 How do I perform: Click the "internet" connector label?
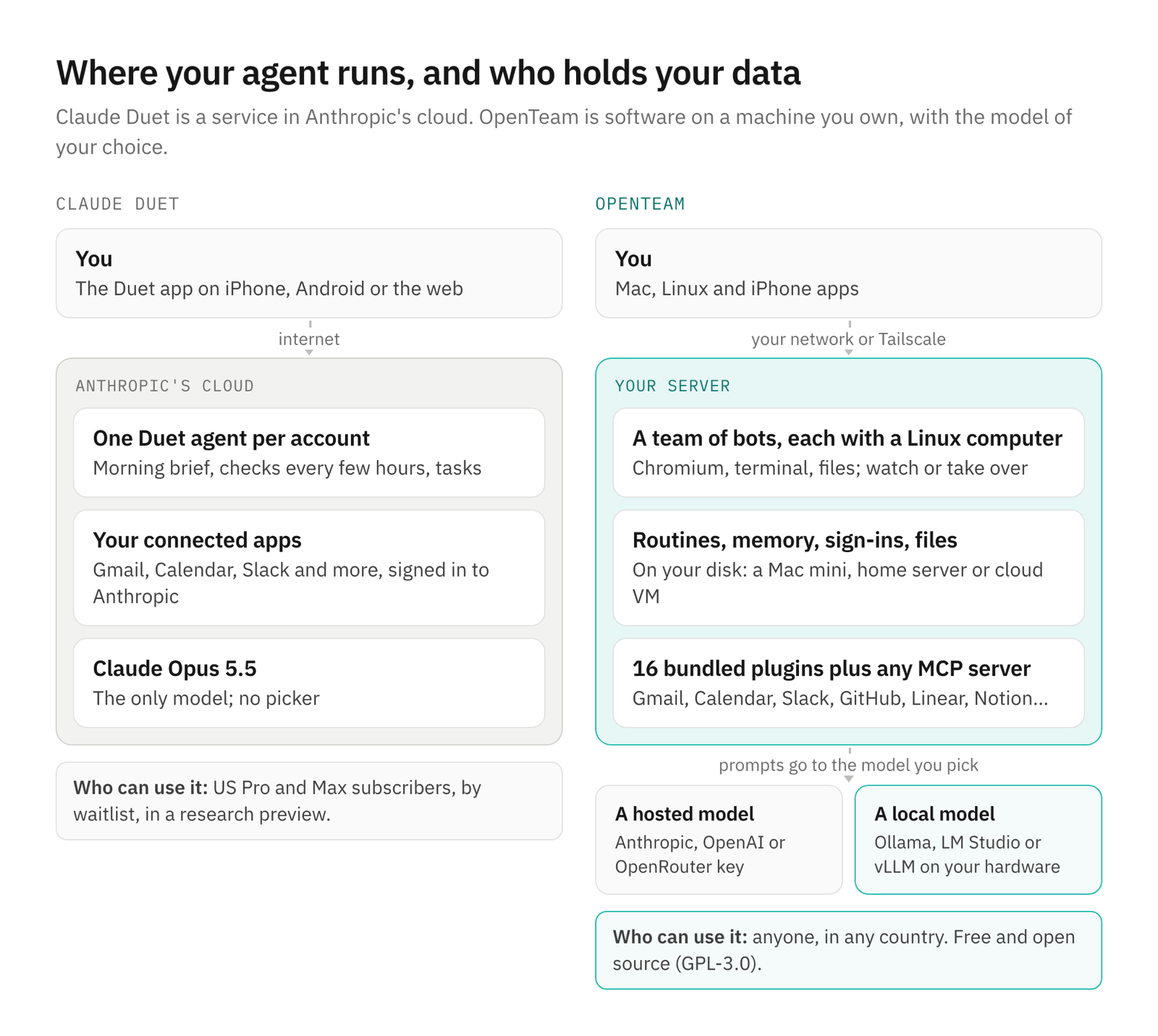click(309, 339)
